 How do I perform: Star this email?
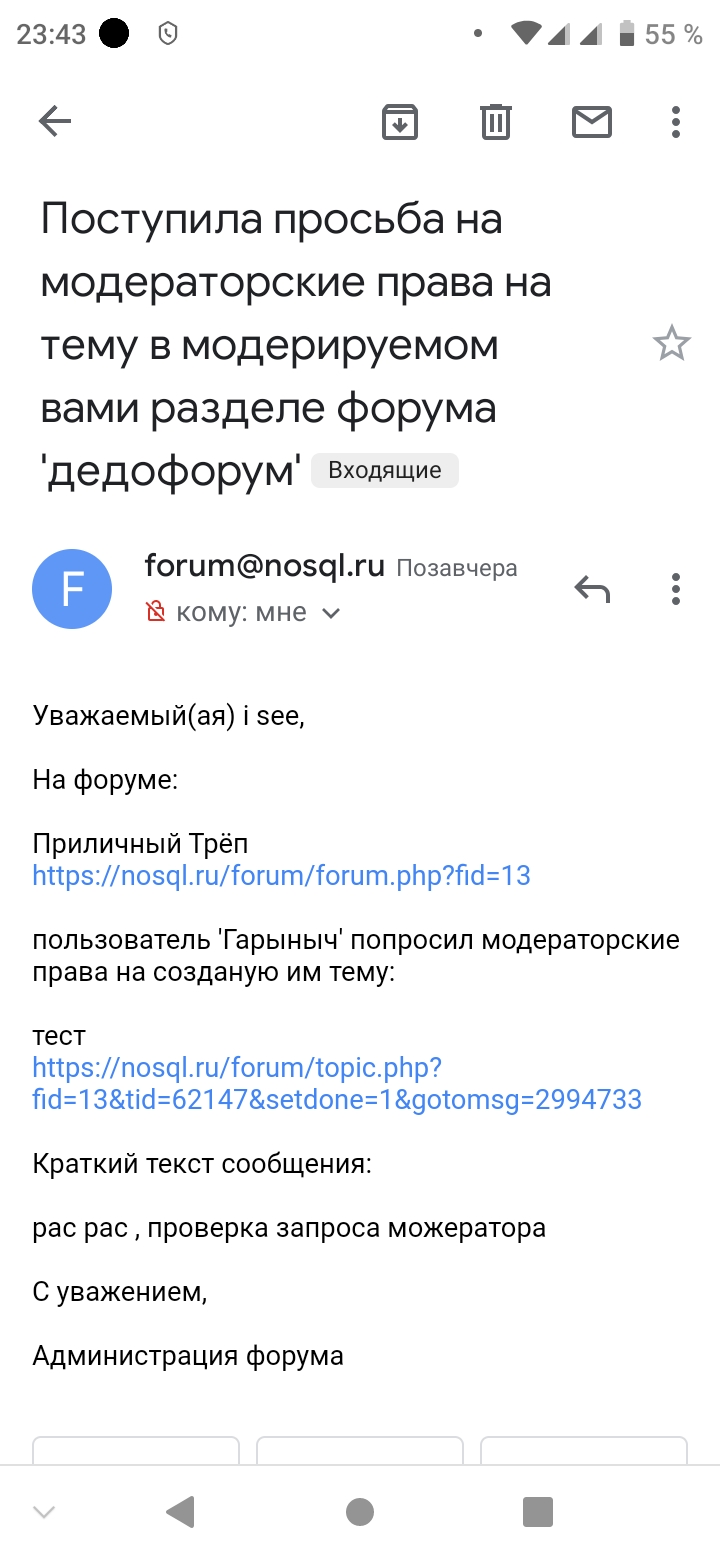click(671, 344)
